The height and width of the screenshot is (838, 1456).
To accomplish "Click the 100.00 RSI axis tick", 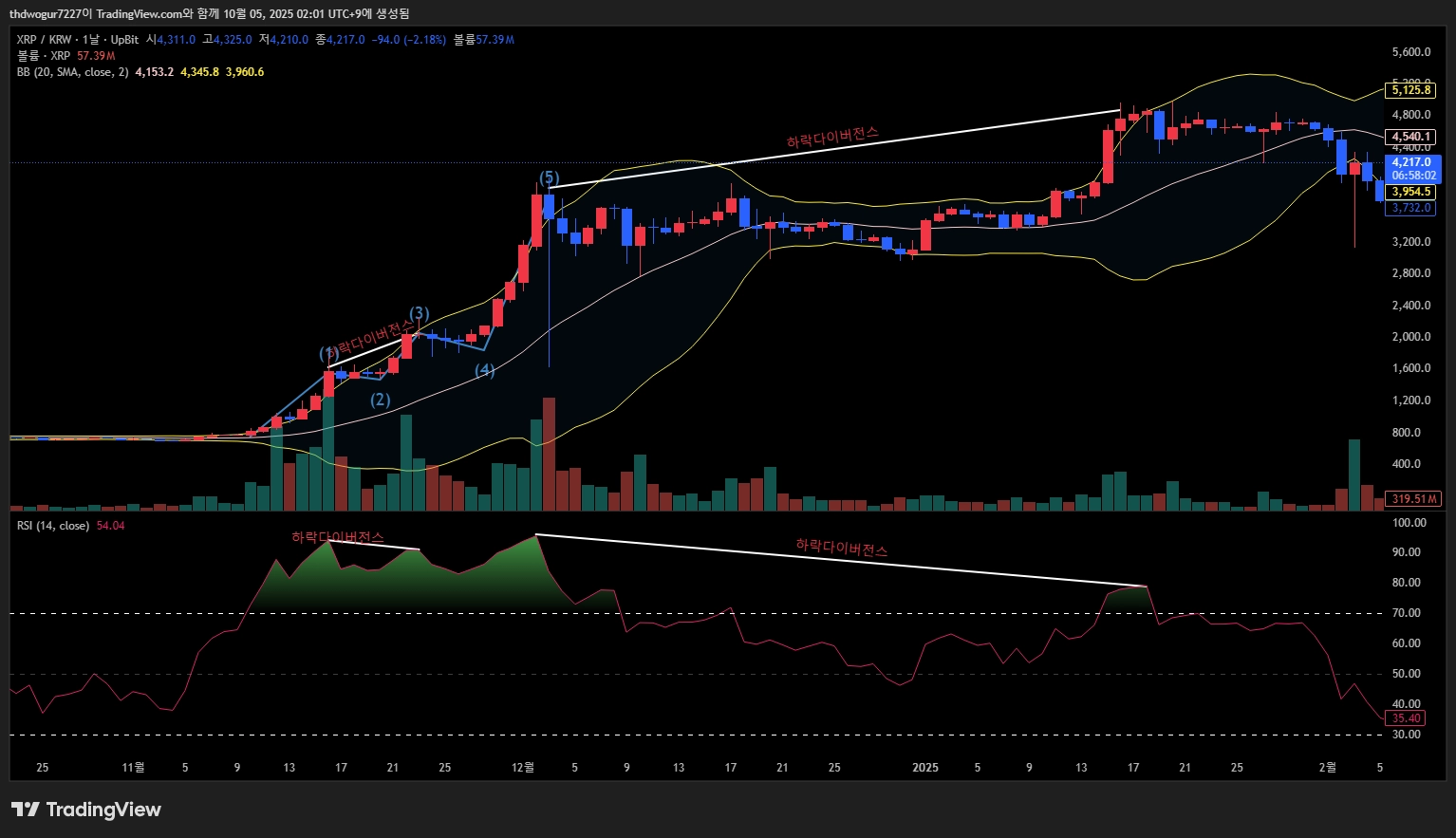I will pyautogui.click(x=1409, y=523).
